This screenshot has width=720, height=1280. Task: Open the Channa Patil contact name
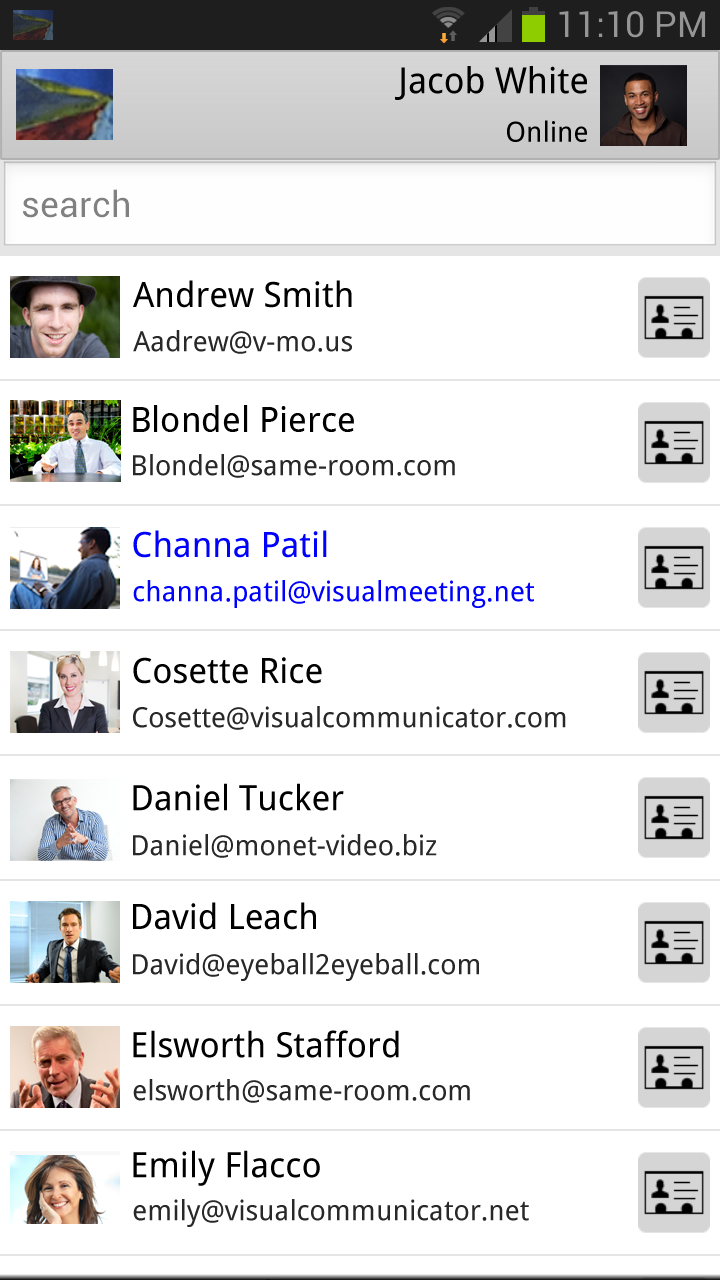230,545
